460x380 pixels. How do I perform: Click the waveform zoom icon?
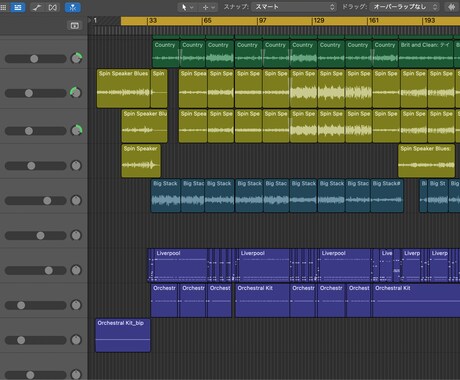pos(452,7)
